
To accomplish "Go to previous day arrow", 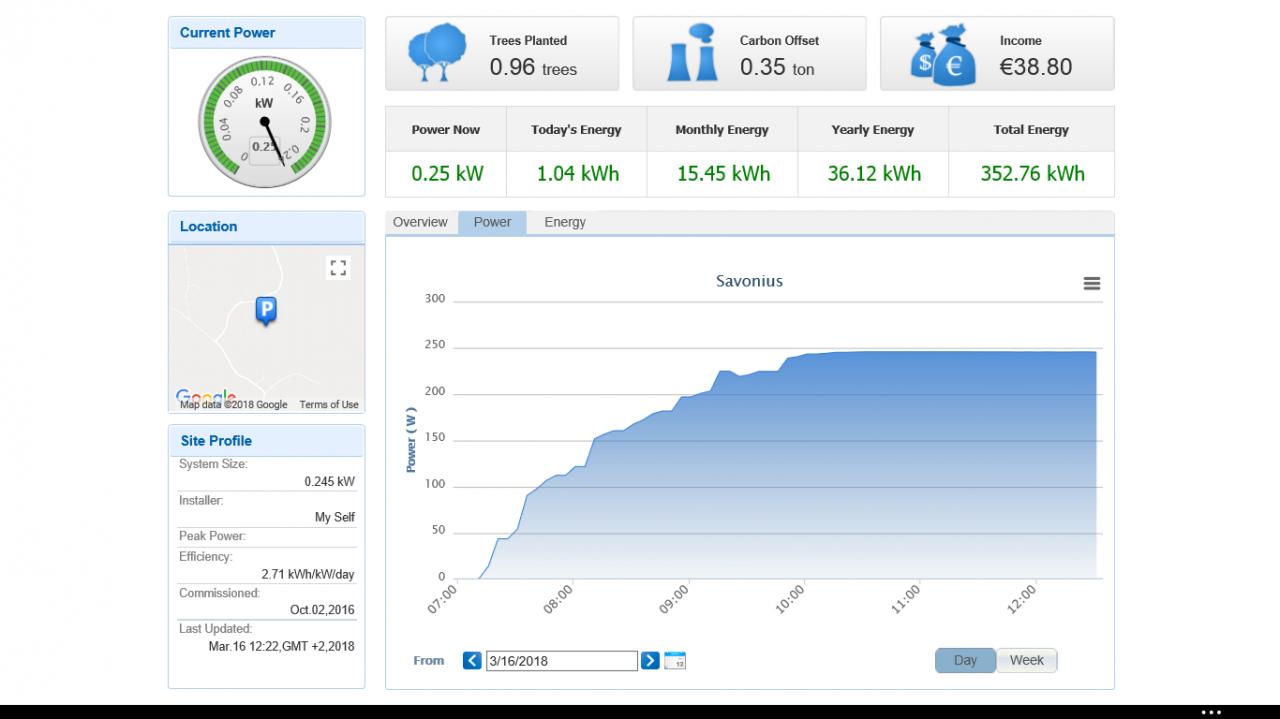I will tap(473, 660).
